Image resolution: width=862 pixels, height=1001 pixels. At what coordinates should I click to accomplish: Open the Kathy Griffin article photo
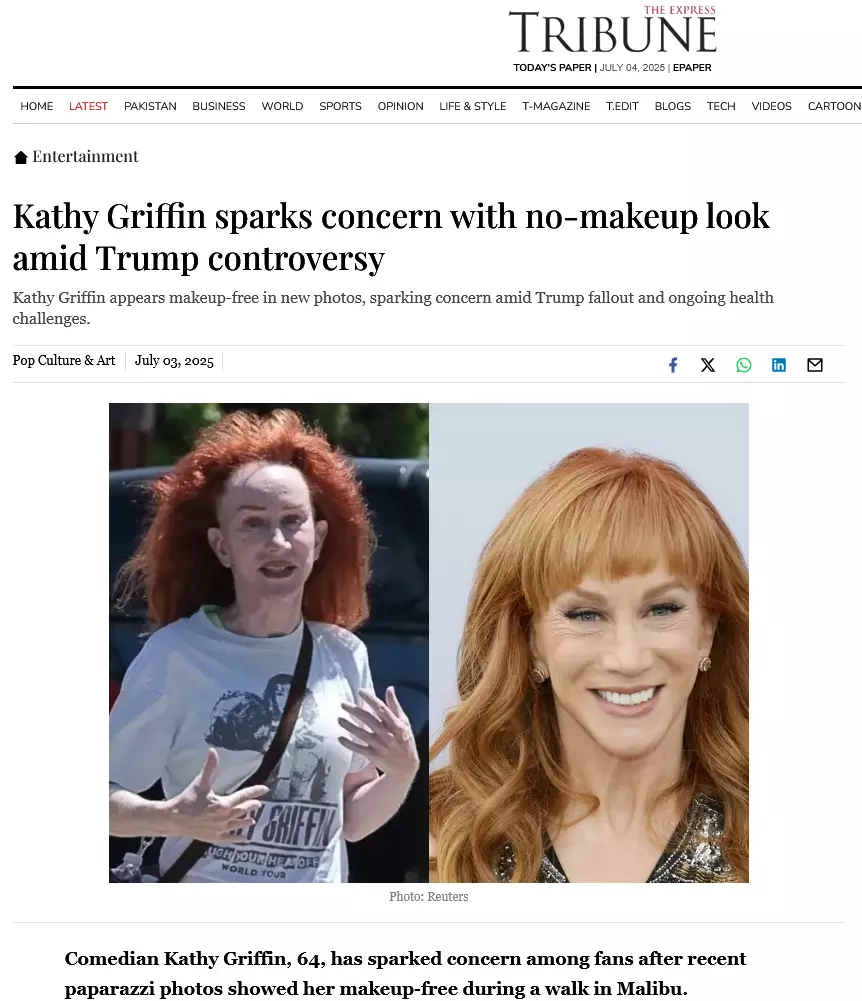click(428, 643)
